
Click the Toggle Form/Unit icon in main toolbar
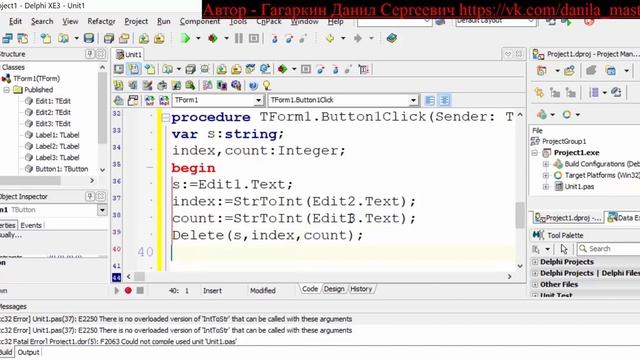(23, 39)
